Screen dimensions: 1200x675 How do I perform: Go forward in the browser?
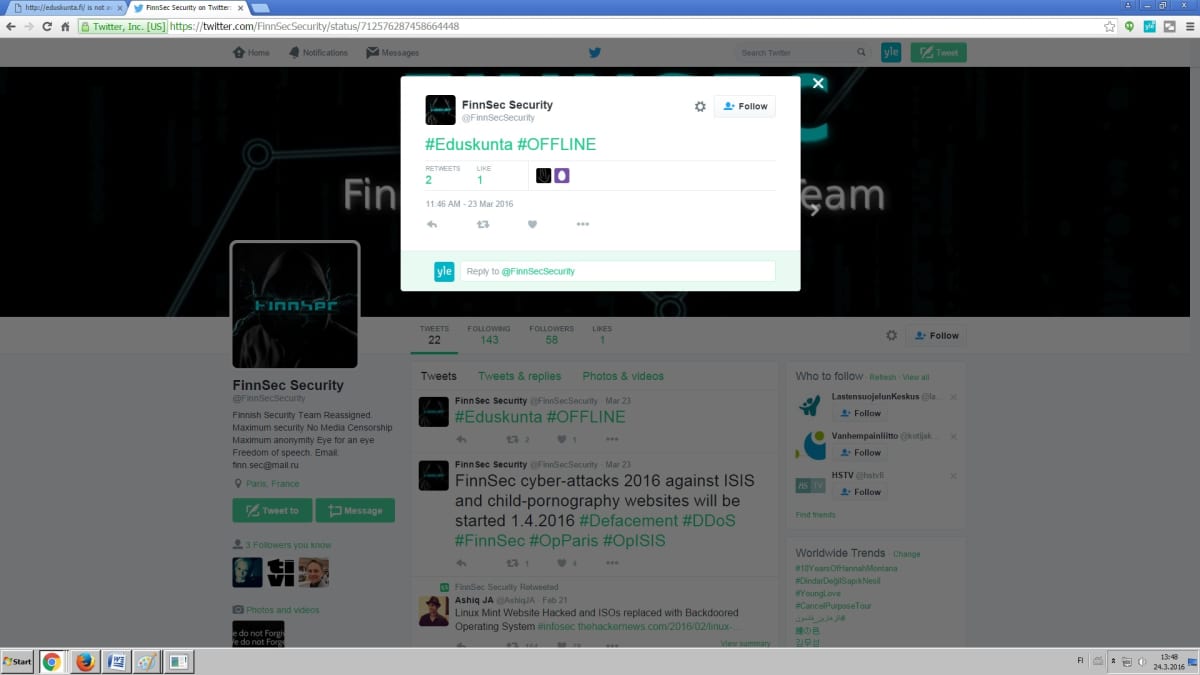[x=28, y=27]
